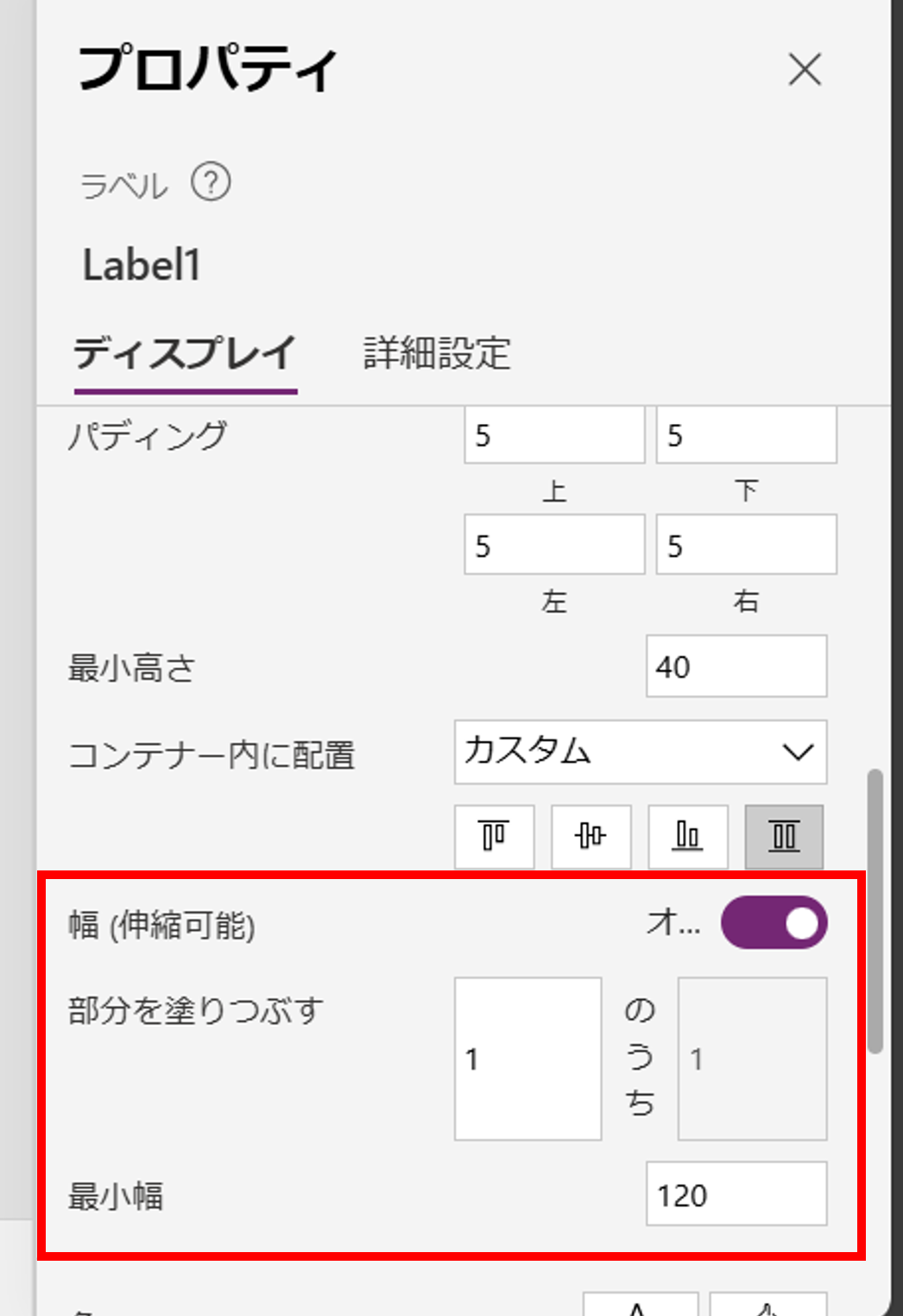The image size is (903, 1316).
Task: Click the left padding field (左)
Action: pyautogui.click(x=554, y=545)
